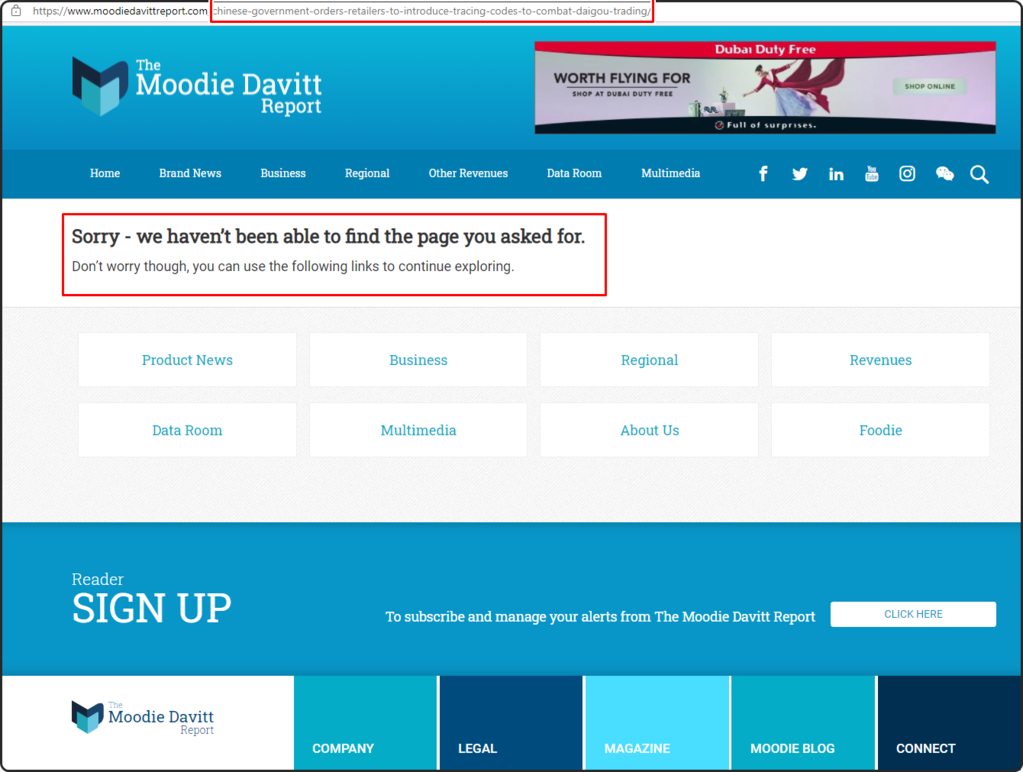Click the Dubai Duty Free banner ad

764,87
